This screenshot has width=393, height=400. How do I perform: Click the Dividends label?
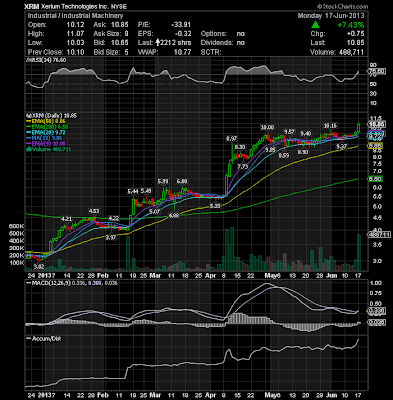tap(216, 43)
